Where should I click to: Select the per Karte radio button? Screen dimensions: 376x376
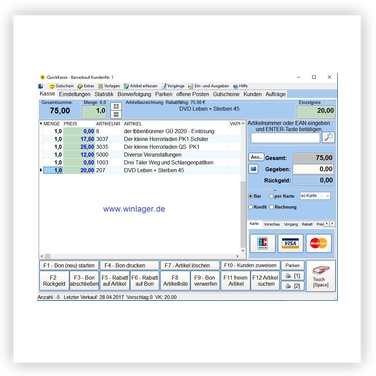coord(271,196)
